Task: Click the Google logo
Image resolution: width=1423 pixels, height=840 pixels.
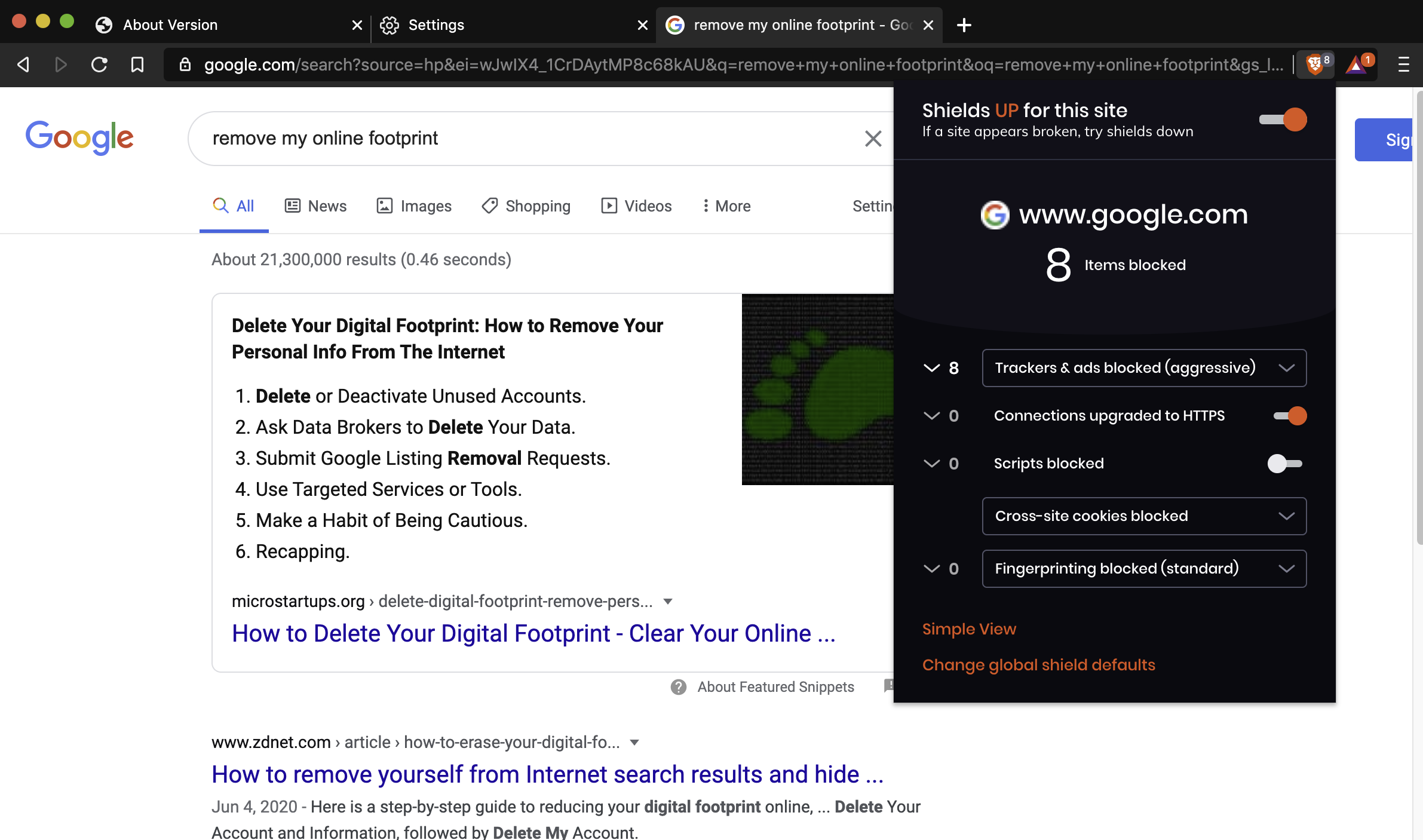Action: [x=79, y=137]
